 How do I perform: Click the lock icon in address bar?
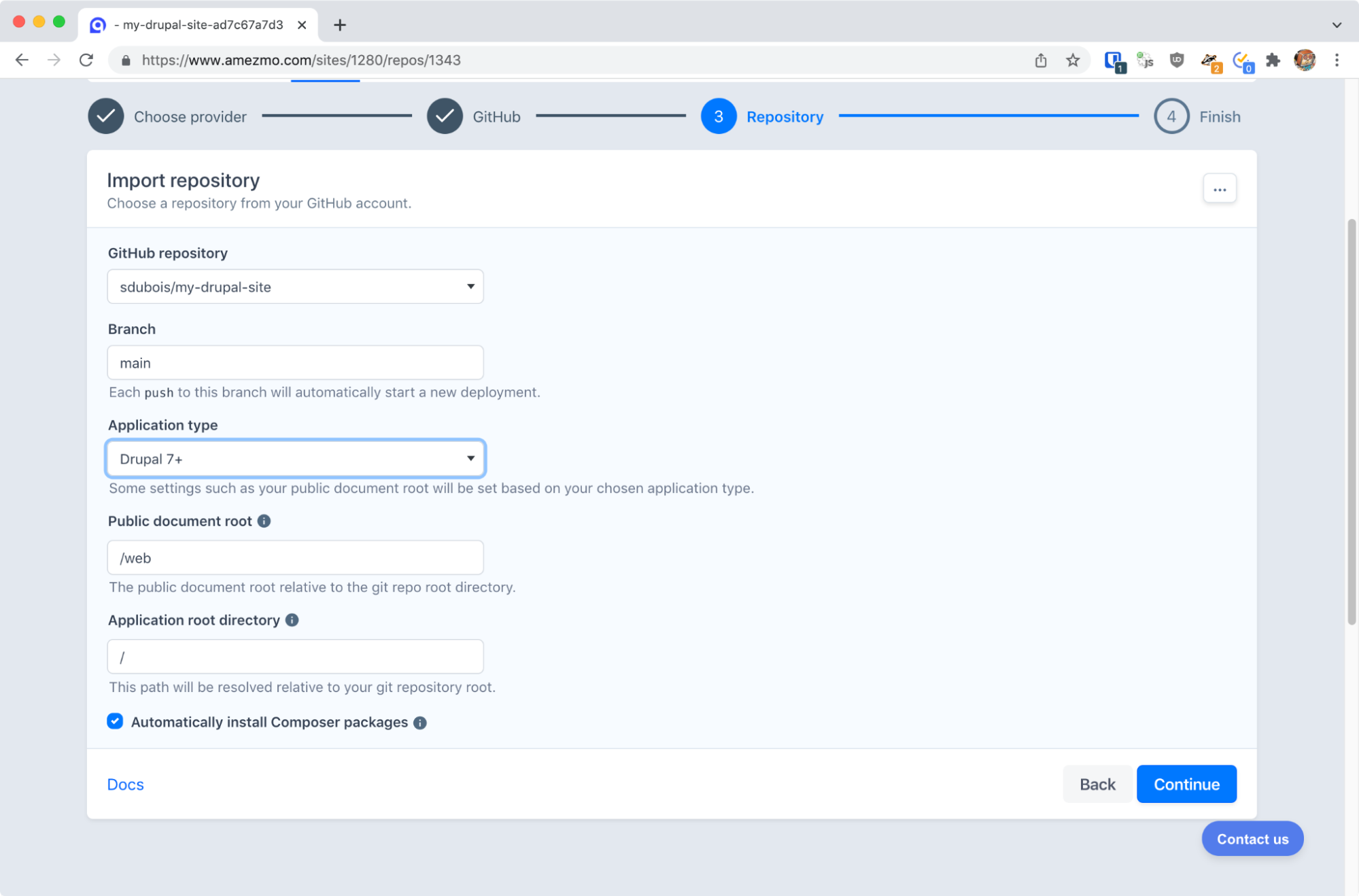(x=126, y=61)
